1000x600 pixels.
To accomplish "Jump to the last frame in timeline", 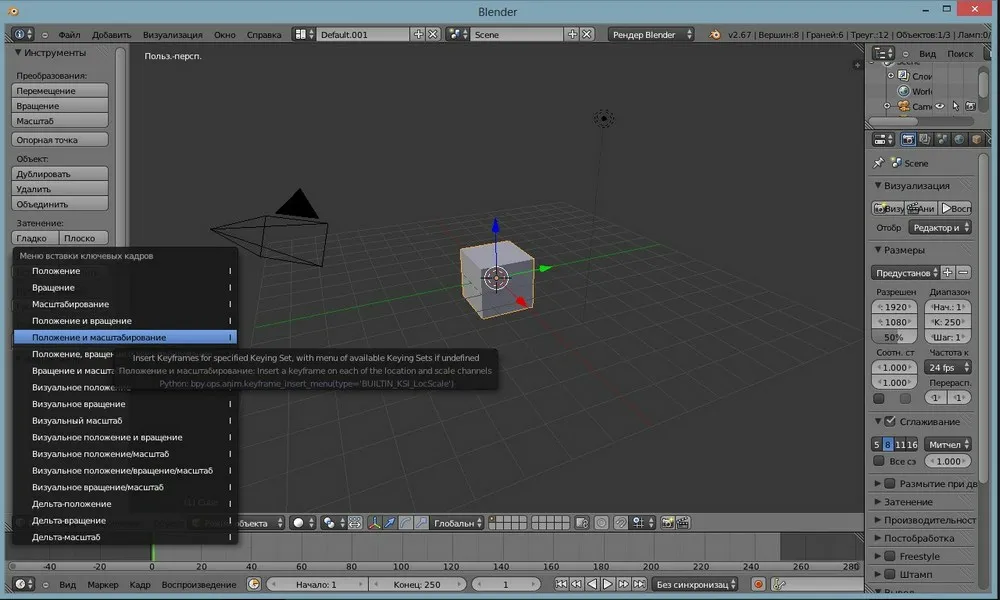I will tap(639, 584).
